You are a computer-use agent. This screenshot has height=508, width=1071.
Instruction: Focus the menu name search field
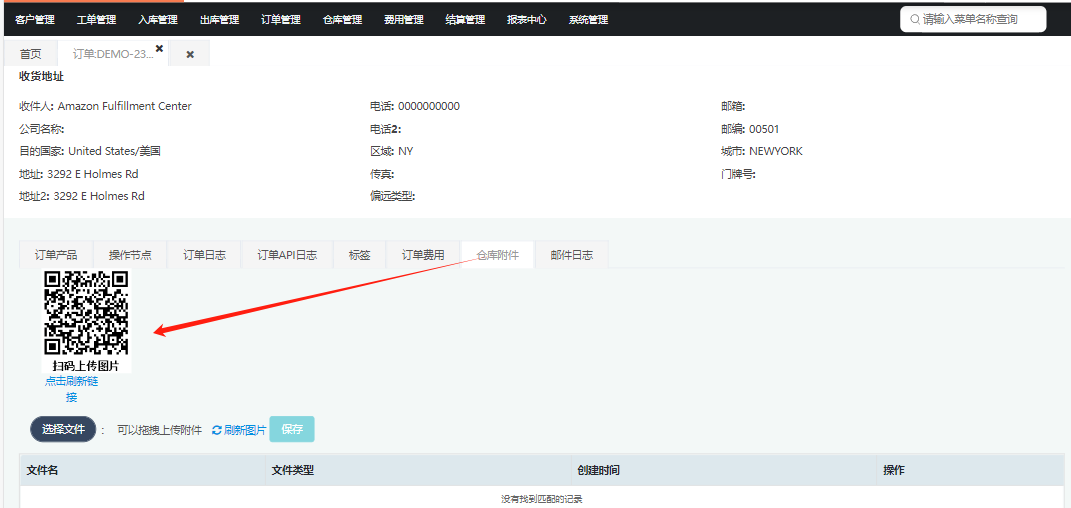(973, 19)
